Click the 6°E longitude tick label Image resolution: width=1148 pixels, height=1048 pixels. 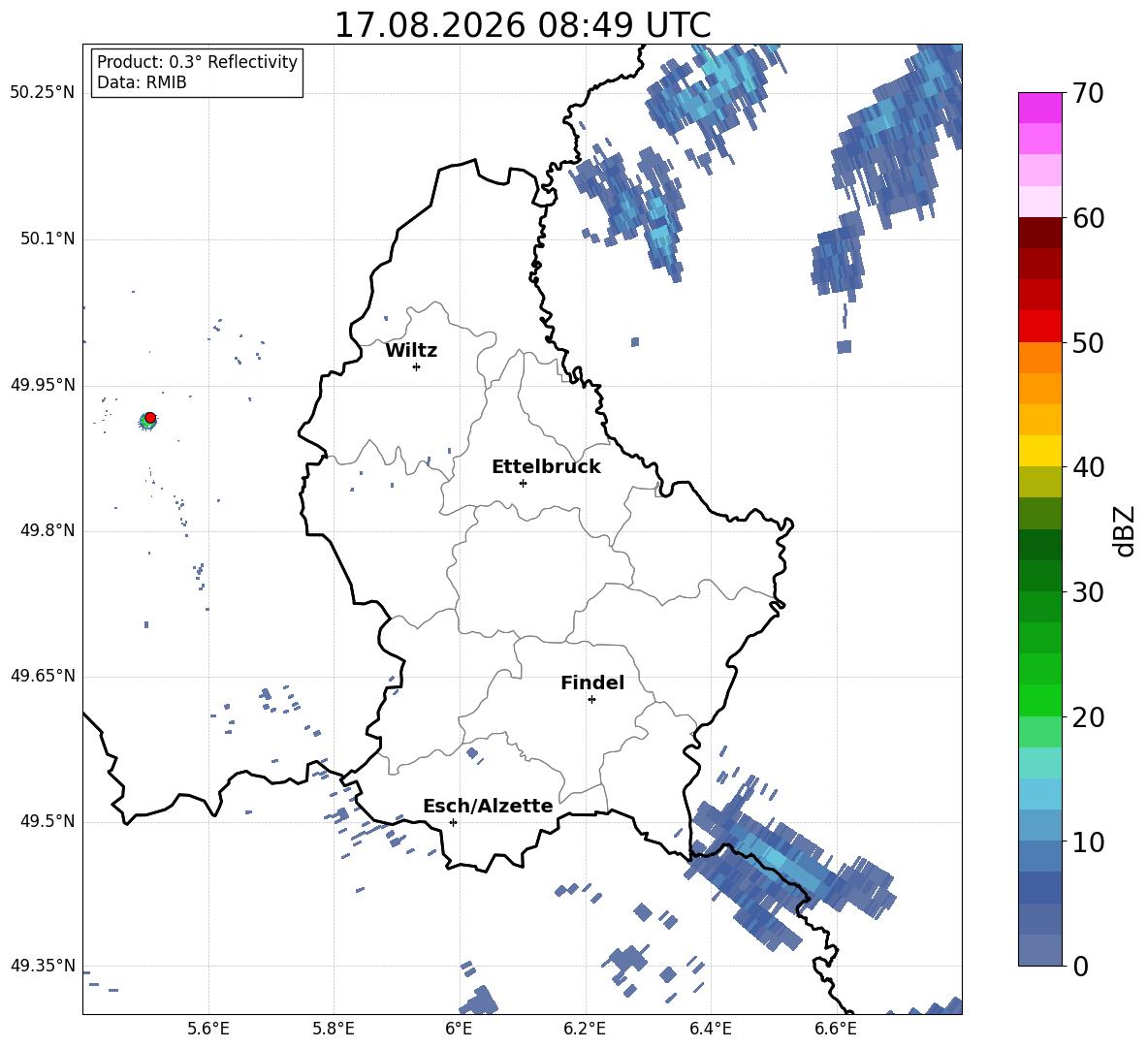click(459, 1029)
